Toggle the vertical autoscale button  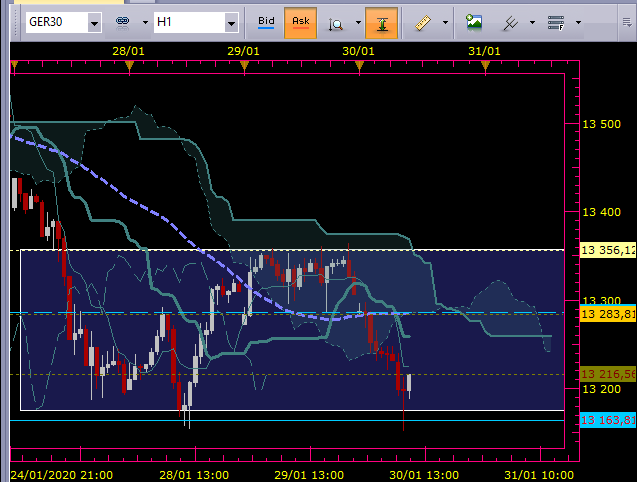pyautogui.click(x=381, y=23)
